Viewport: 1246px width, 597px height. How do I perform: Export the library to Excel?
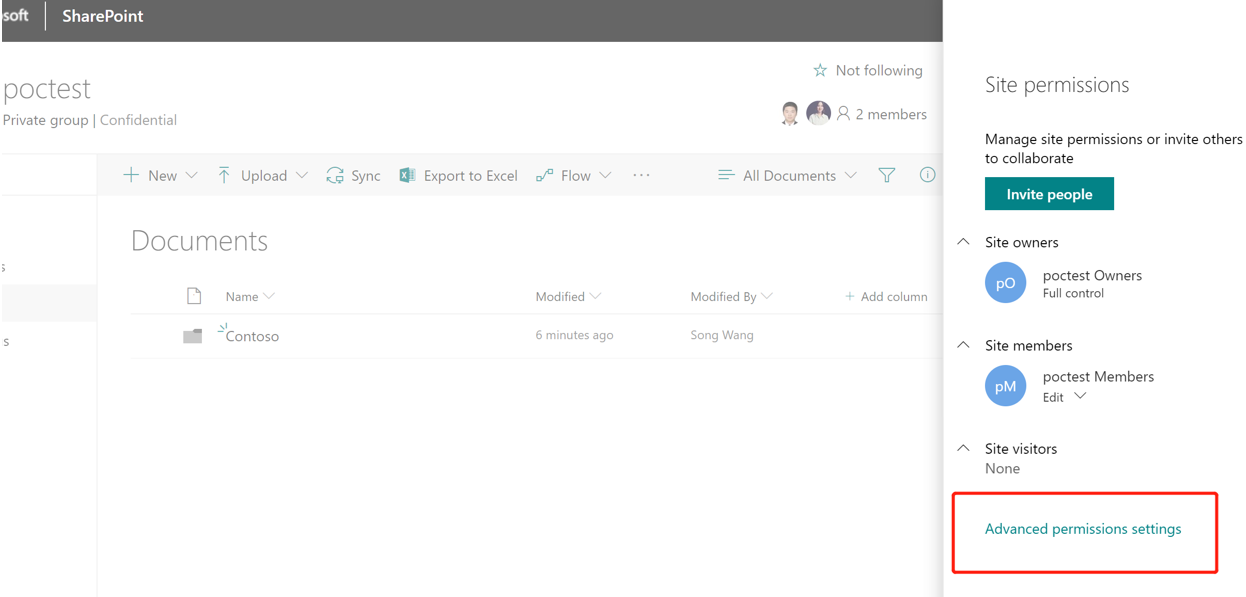458,175
